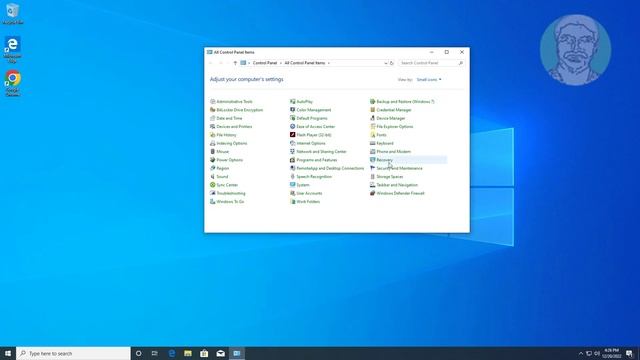
Task: Open Taskbar and Navigation
Action: (394, 185)
